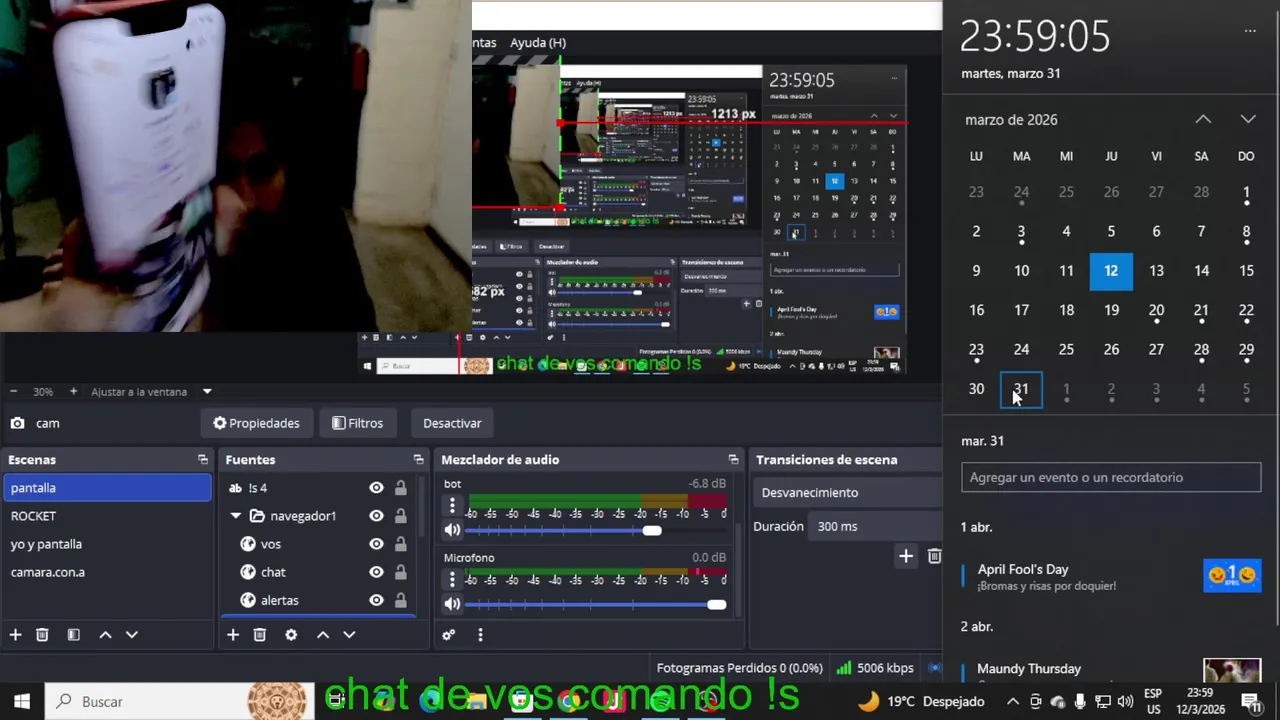Screen dimensions: 1280x720
Task: Mute the Microfono audio channel
Action: click(x=452, y=604)
